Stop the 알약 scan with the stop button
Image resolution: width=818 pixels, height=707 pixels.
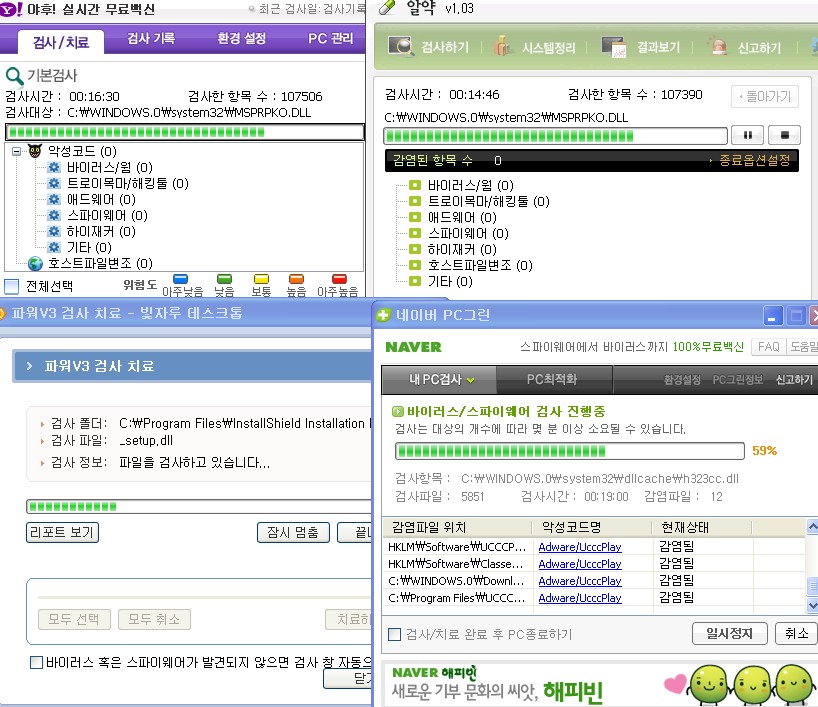point(784,135)
